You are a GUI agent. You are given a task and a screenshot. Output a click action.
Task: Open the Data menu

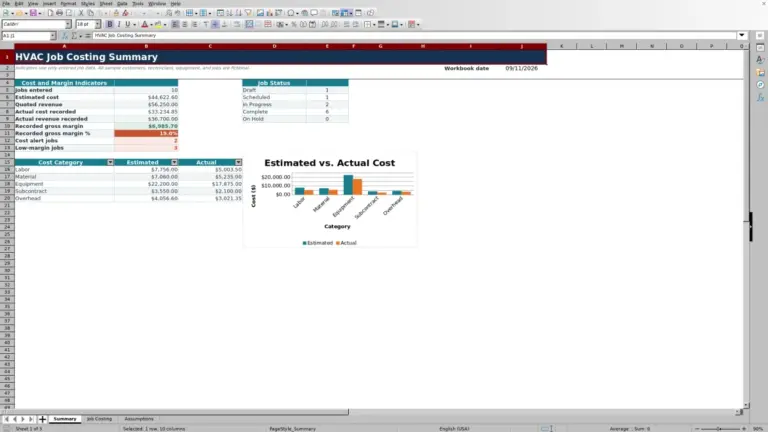(122, 3)
